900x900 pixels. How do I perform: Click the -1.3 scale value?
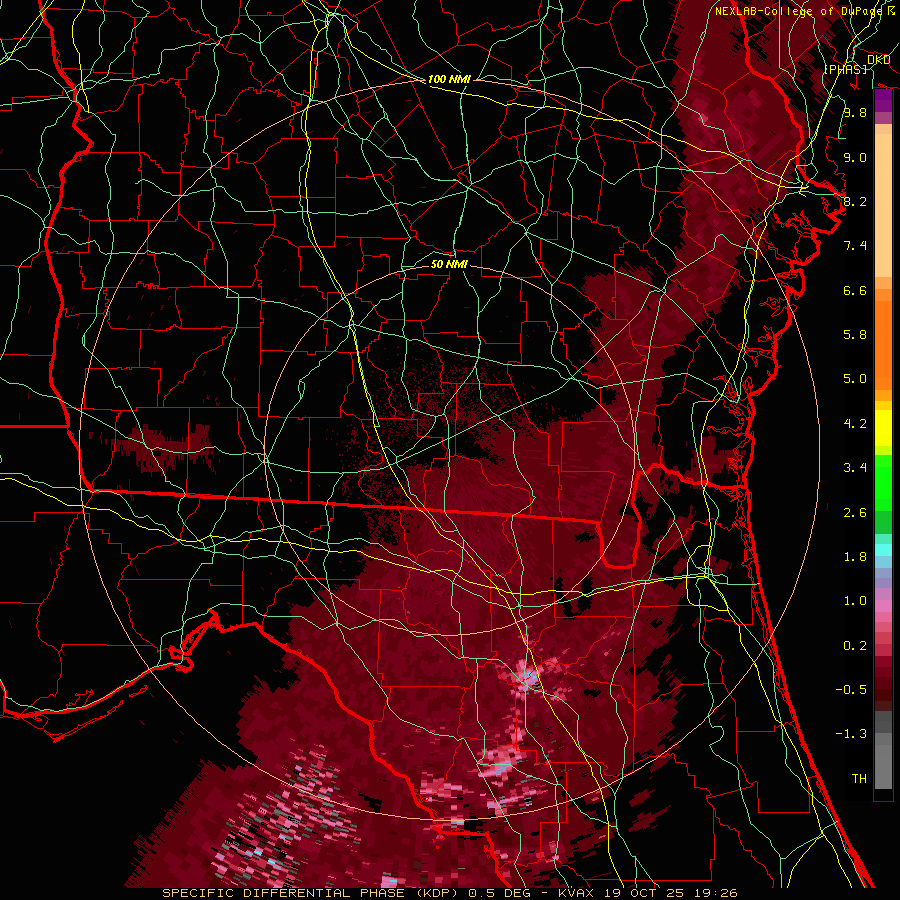(851, 734)
